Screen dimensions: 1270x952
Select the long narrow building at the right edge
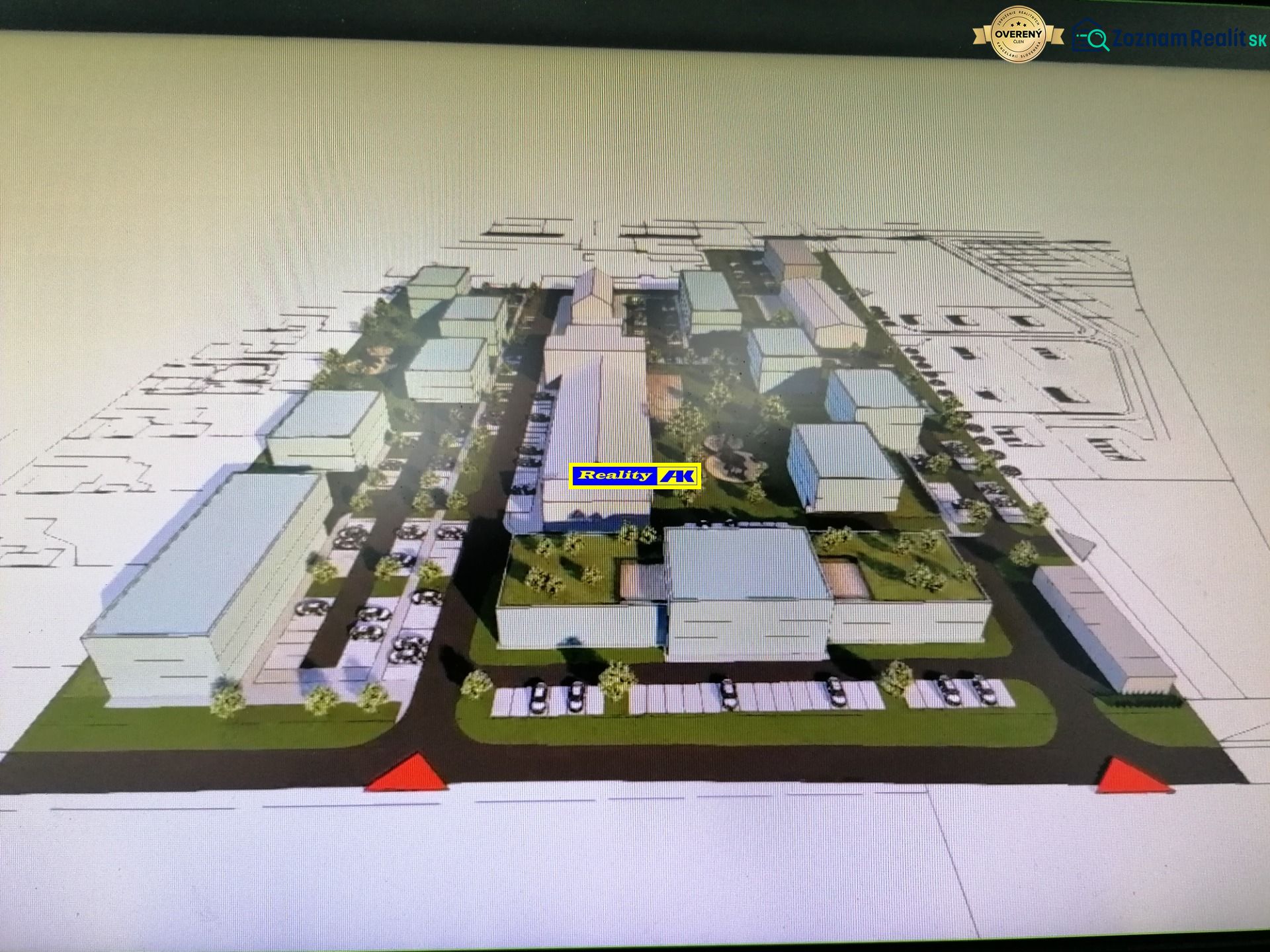tap(1103, 627)
